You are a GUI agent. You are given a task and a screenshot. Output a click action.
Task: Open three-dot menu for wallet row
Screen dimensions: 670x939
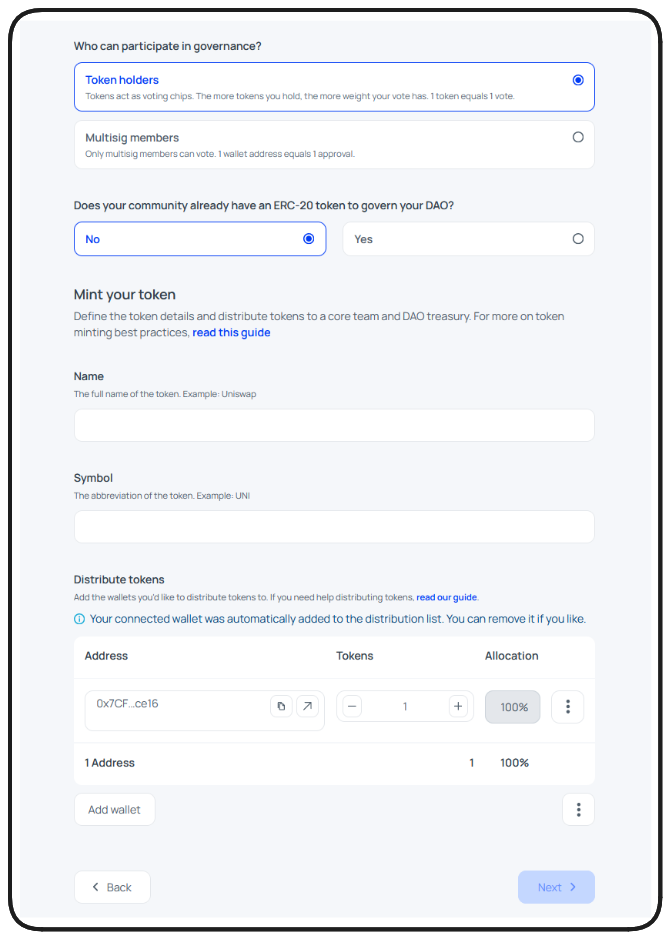coord(567,707)
